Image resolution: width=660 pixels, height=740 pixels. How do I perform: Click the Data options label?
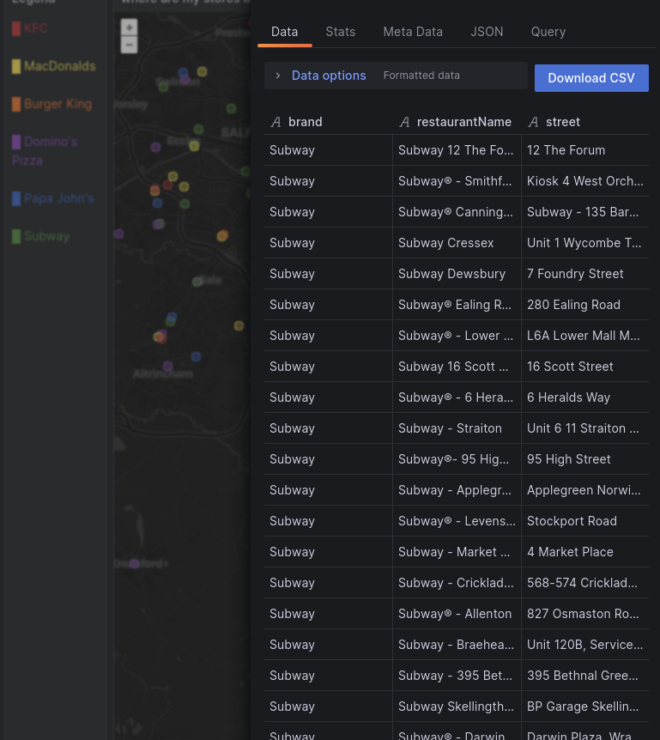329,76
